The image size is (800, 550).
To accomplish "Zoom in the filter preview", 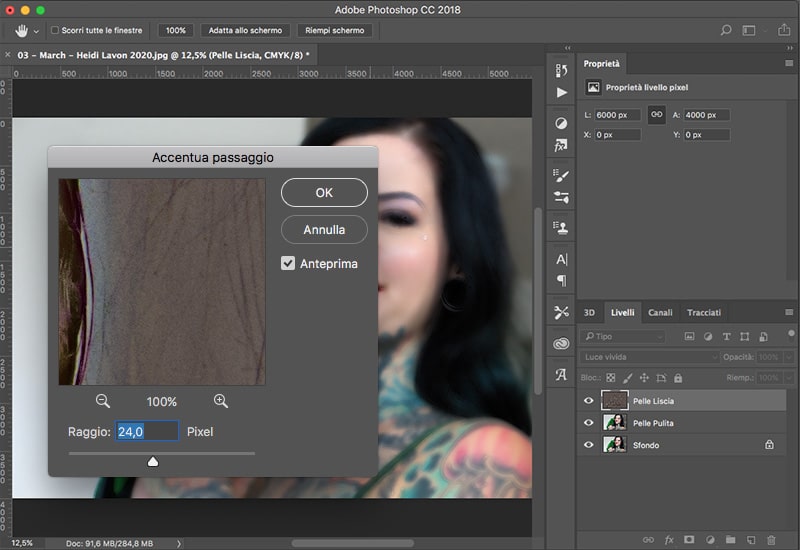I will (x=221, y=401).
